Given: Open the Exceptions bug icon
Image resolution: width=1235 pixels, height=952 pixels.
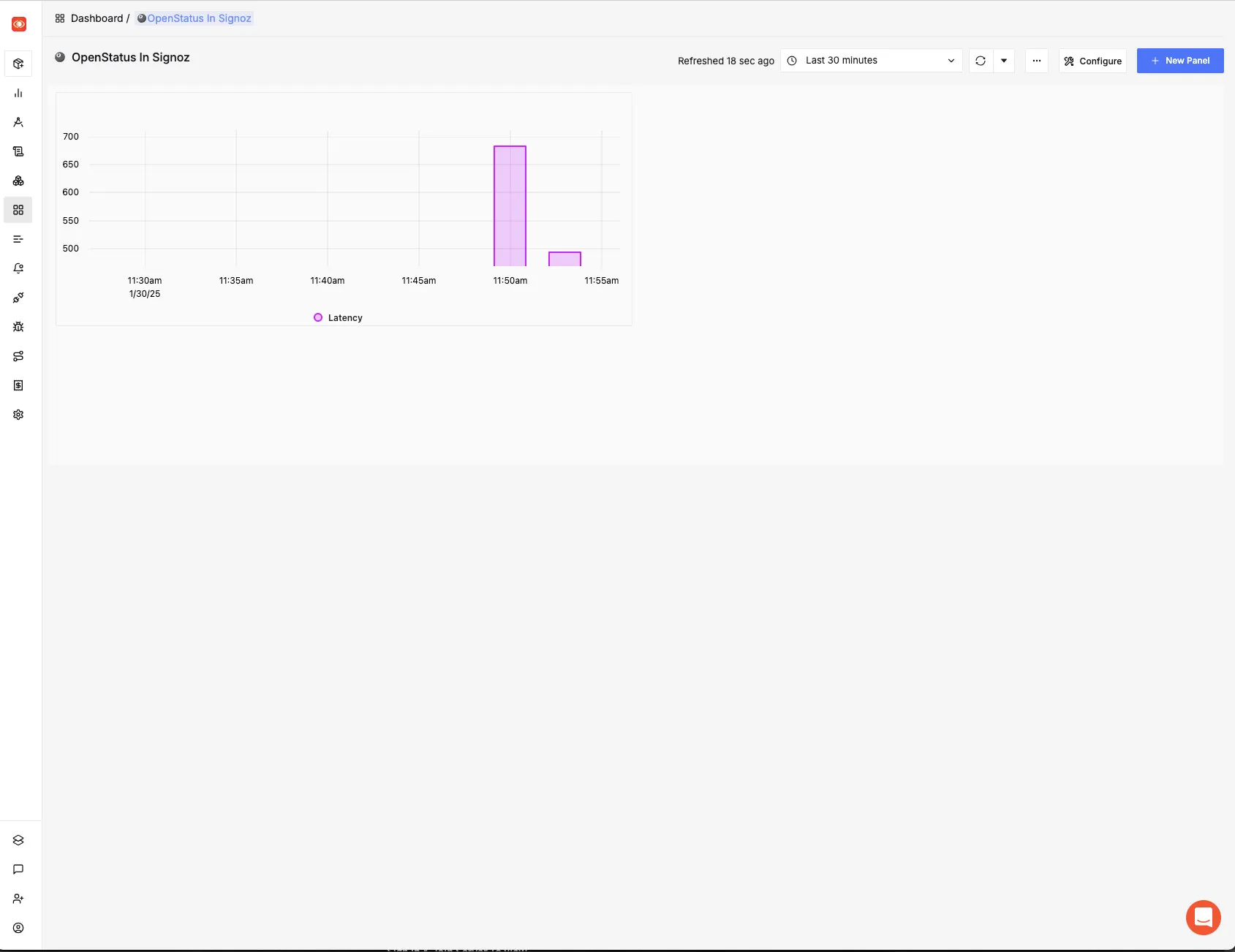Looking at the screenshot, I should (x=19, y=327).
